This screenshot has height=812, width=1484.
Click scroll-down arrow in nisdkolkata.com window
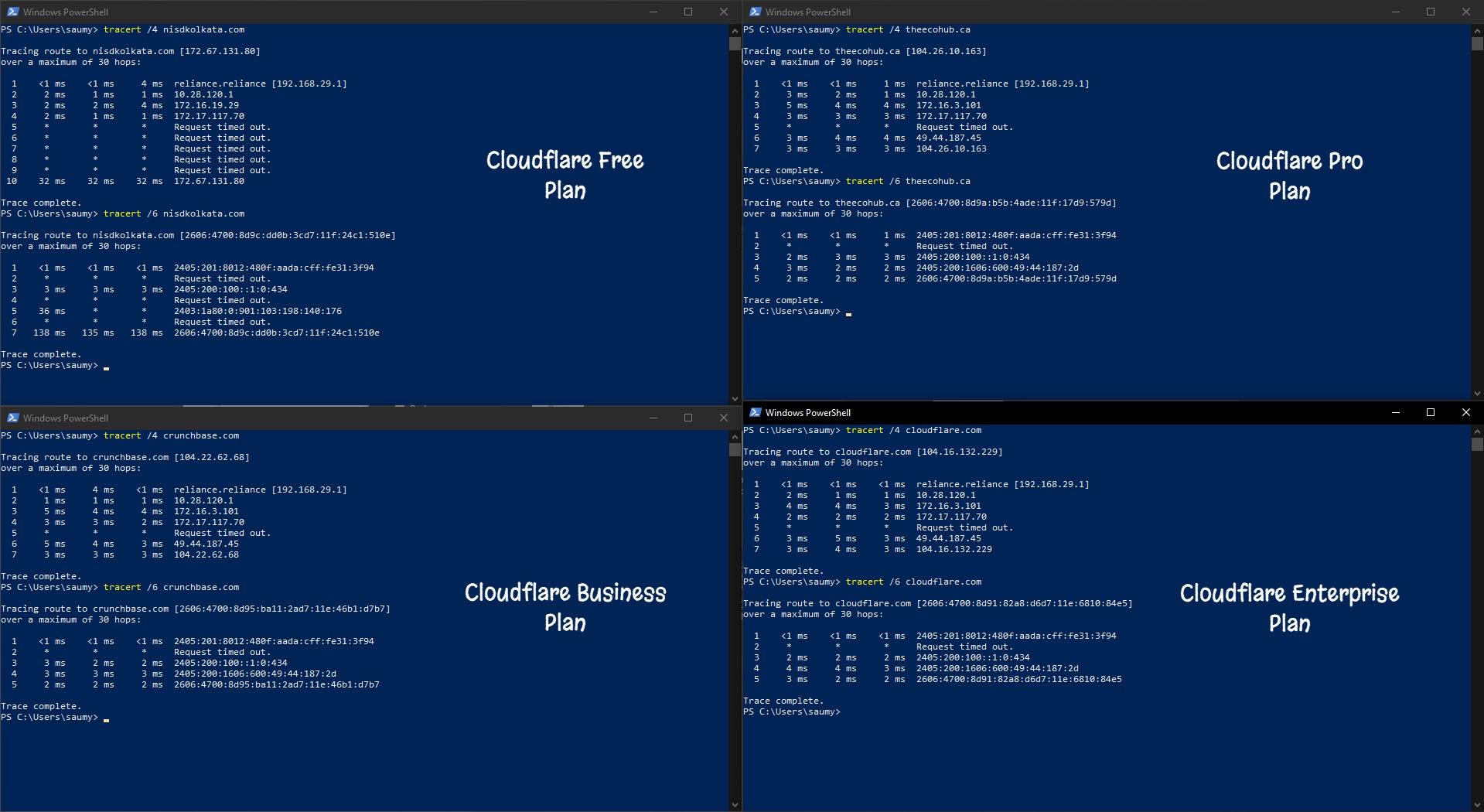(x=735, y=398)
